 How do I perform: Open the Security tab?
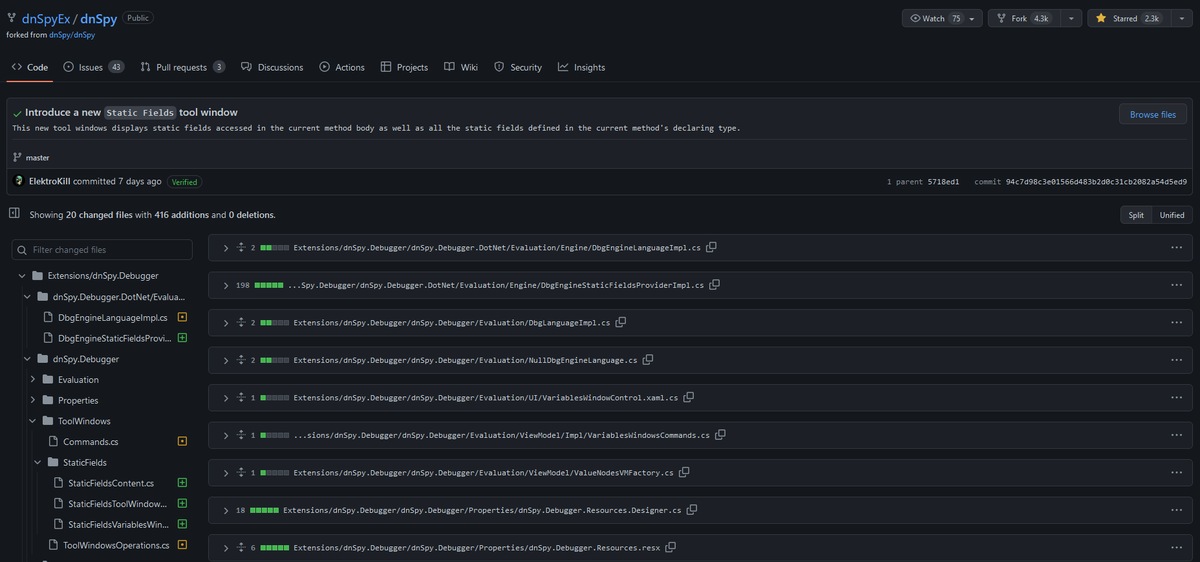pyautogui.click(x=518, y=67)
